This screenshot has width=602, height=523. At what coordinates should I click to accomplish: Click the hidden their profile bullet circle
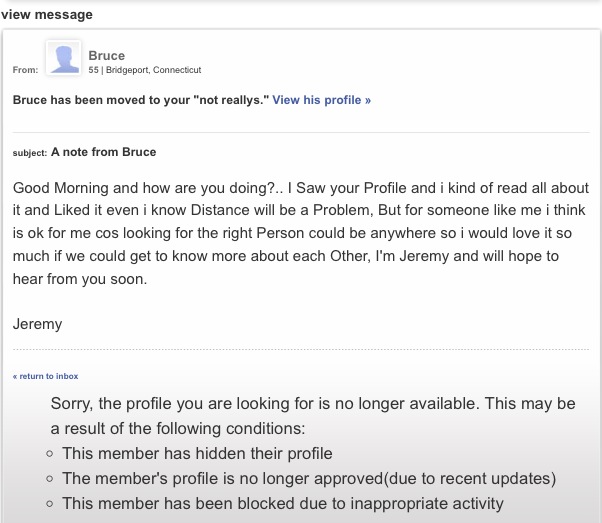pos(49,453)
